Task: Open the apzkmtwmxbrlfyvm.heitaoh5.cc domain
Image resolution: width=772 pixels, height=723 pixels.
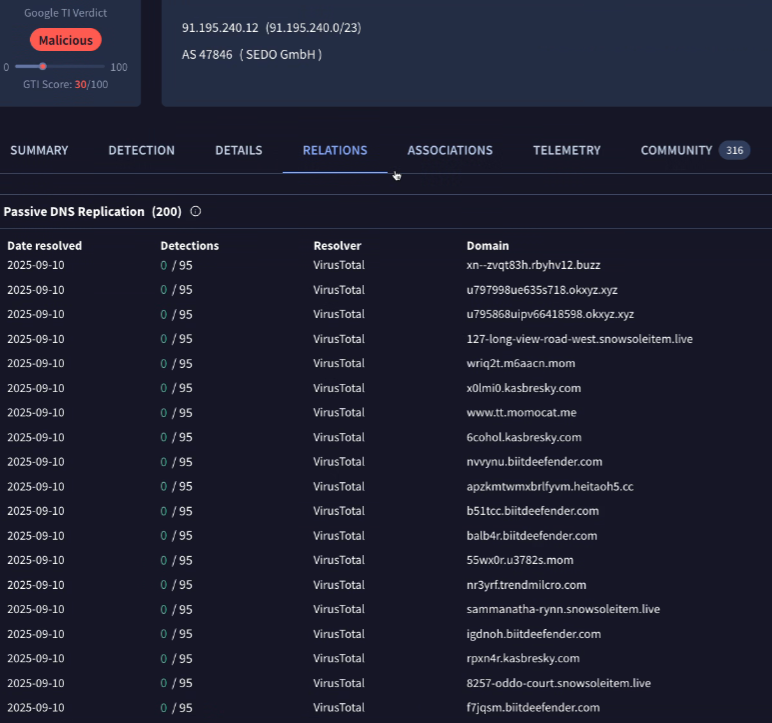Action: coord(549,487)
